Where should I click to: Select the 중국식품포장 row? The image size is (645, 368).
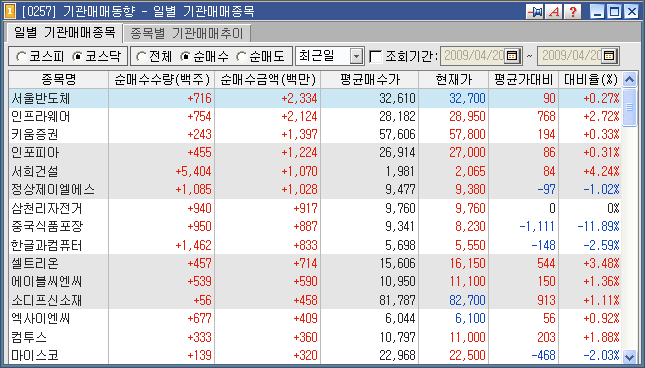click(315, 226)
